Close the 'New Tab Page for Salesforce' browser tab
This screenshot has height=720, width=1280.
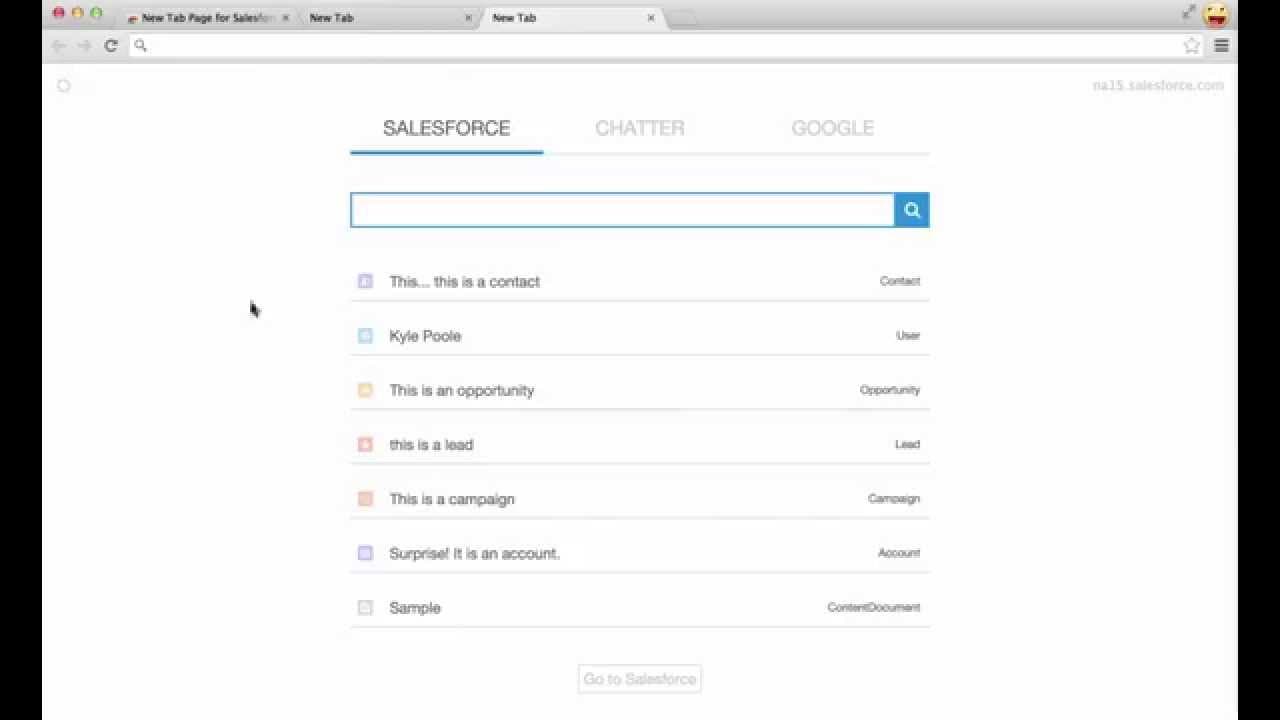[x=285, y=18]
